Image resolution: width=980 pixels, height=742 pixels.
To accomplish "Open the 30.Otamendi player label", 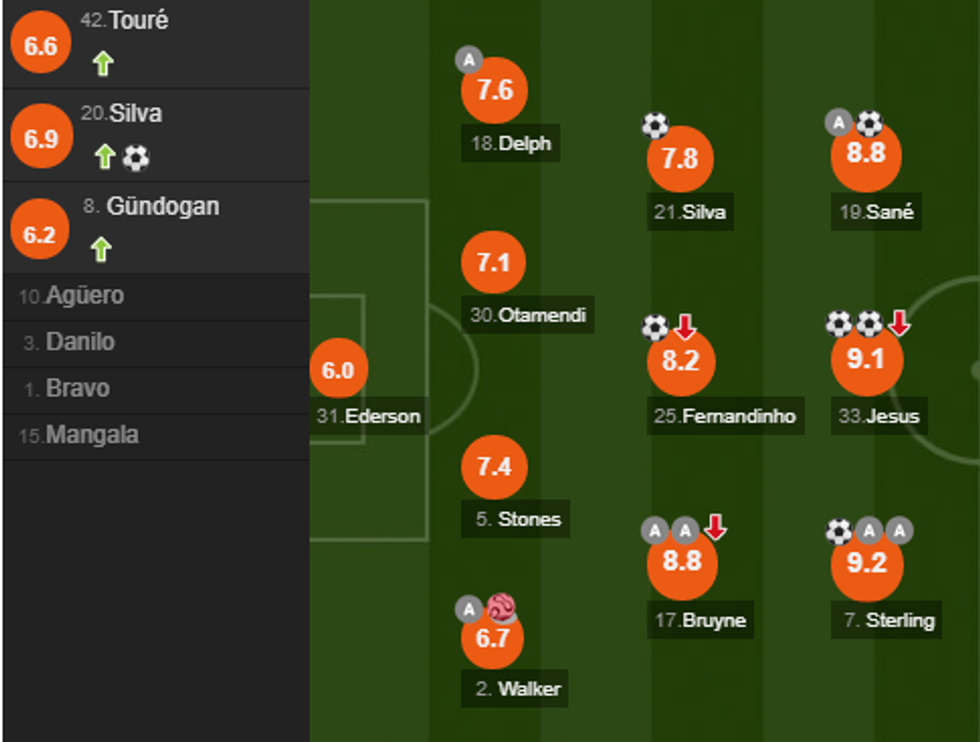I will pyautogui.click(x=528, y=315).
